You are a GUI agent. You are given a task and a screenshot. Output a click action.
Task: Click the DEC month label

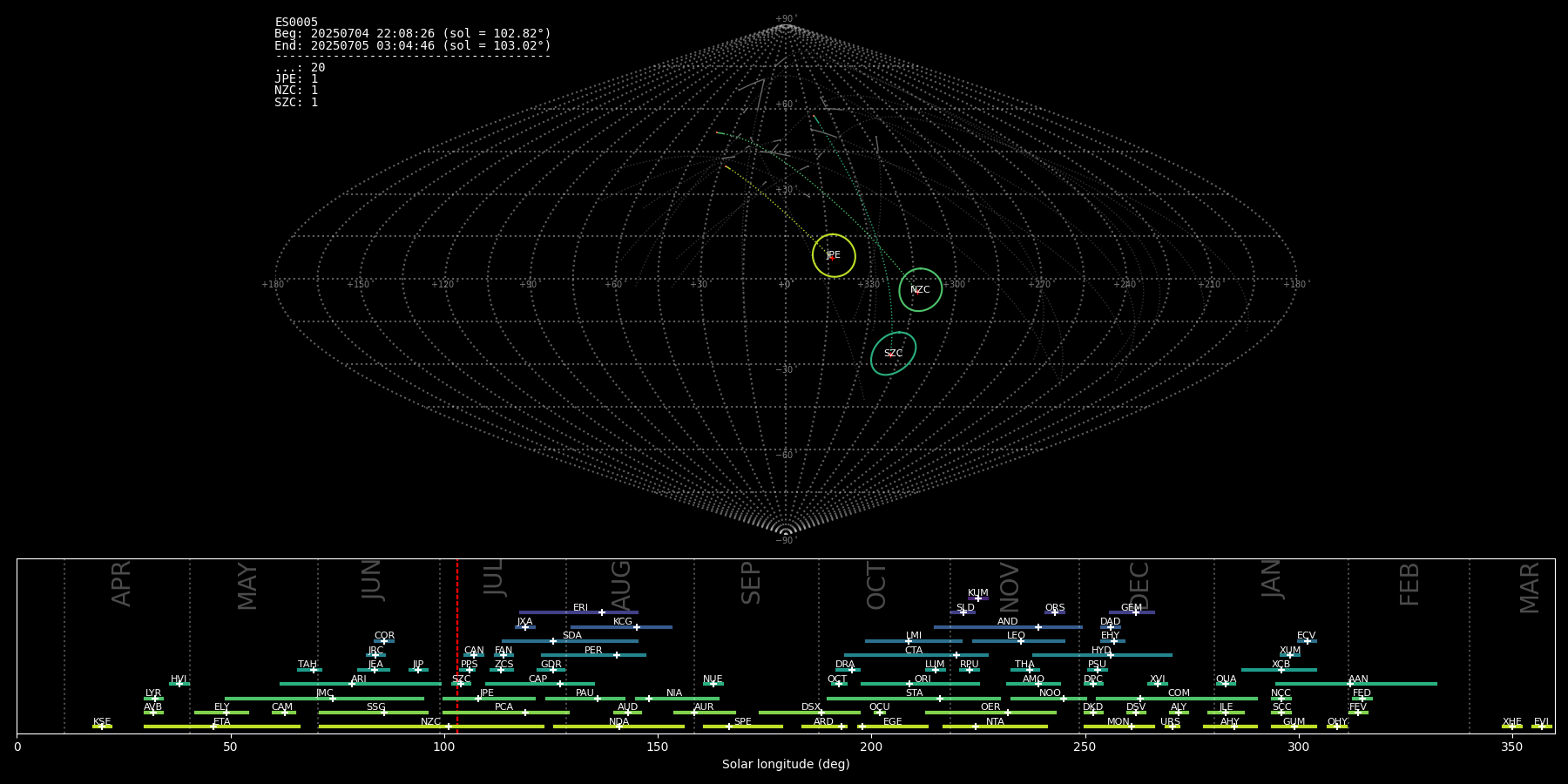click(1139, 585)
